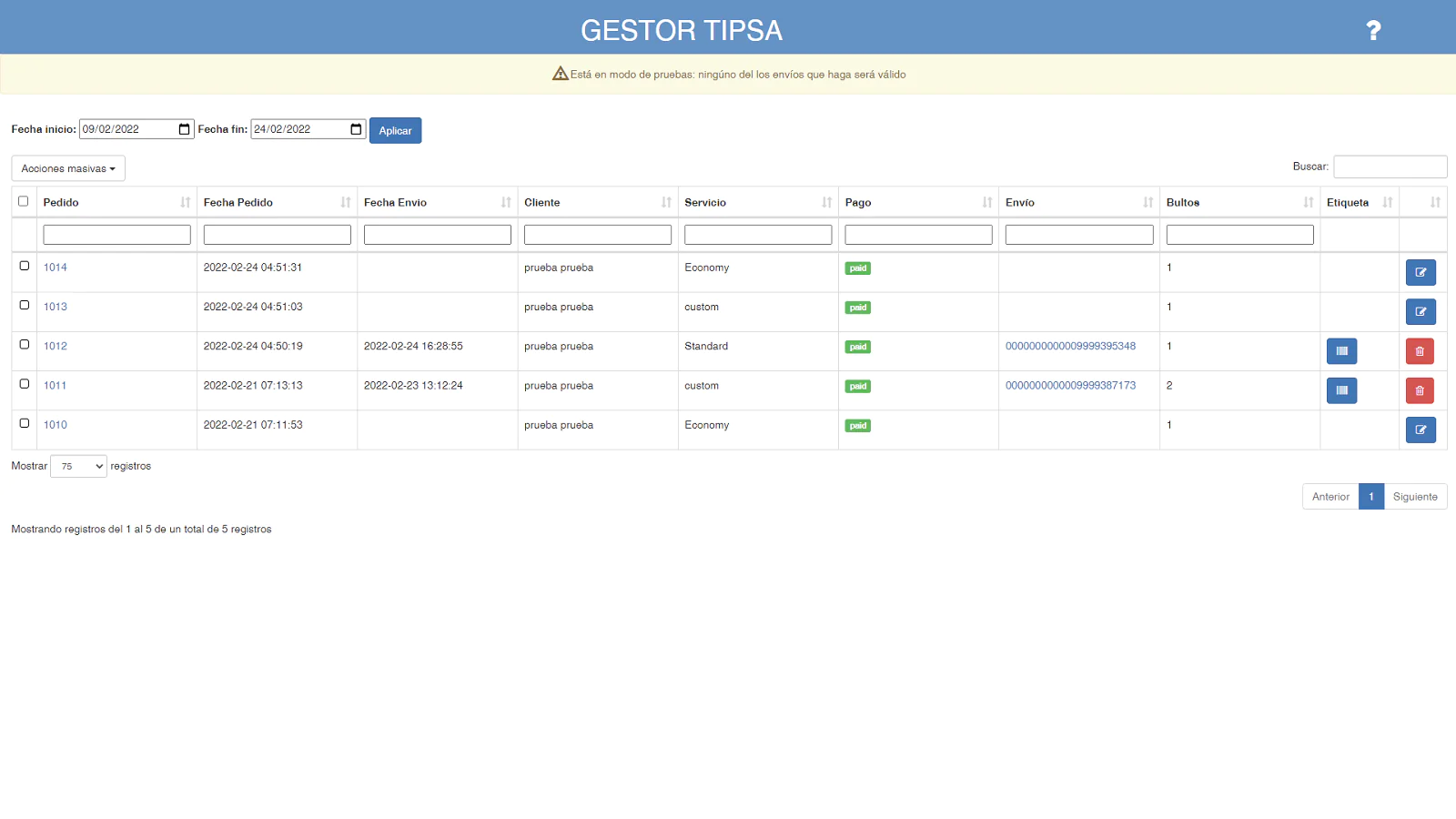Open the Mostrar 75 registros selector
Image resolution: width=1456 pixels, height=819 pixels.
(x=78, y=466)
